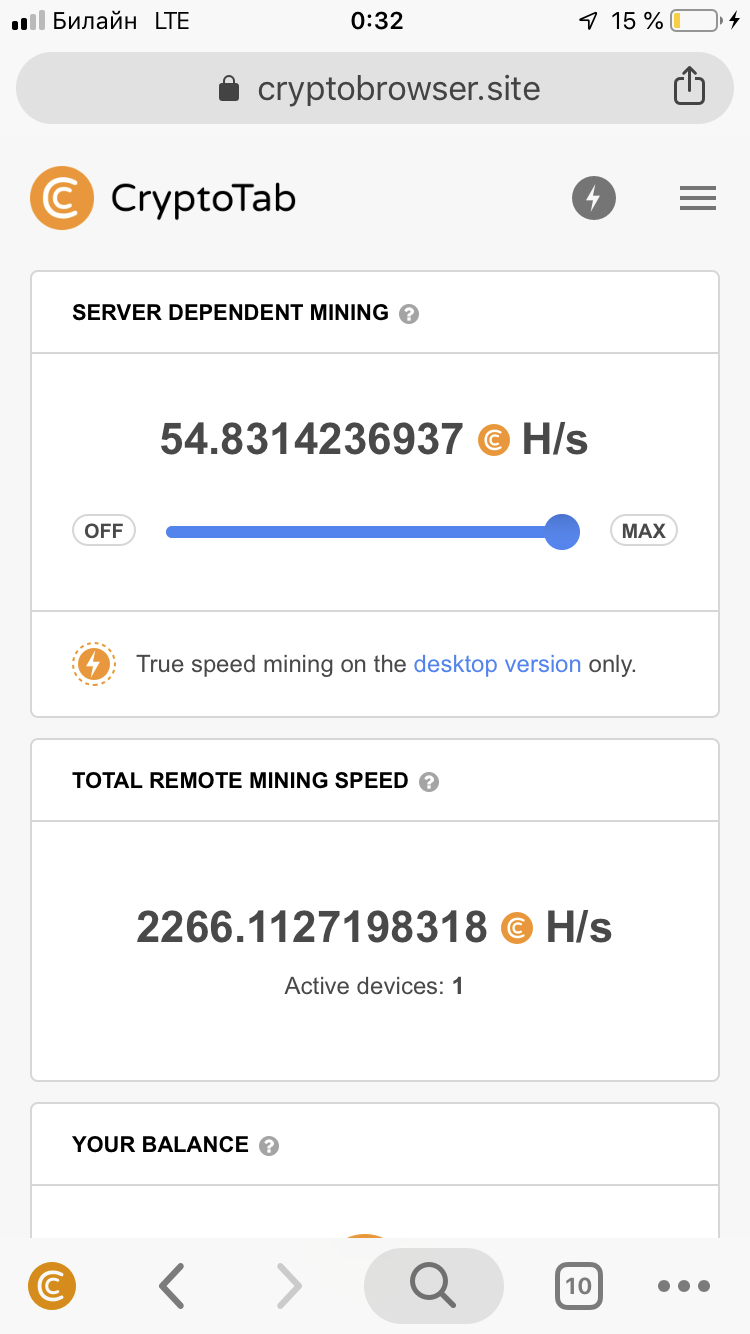Tap the coin icon beside 2266.1127198318

[517, 928]
